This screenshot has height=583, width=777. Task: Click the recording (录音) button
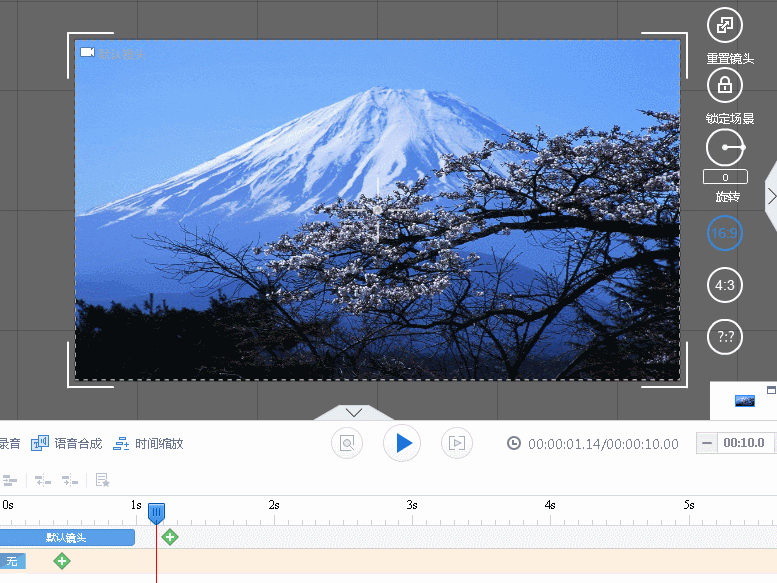(9, 443)
